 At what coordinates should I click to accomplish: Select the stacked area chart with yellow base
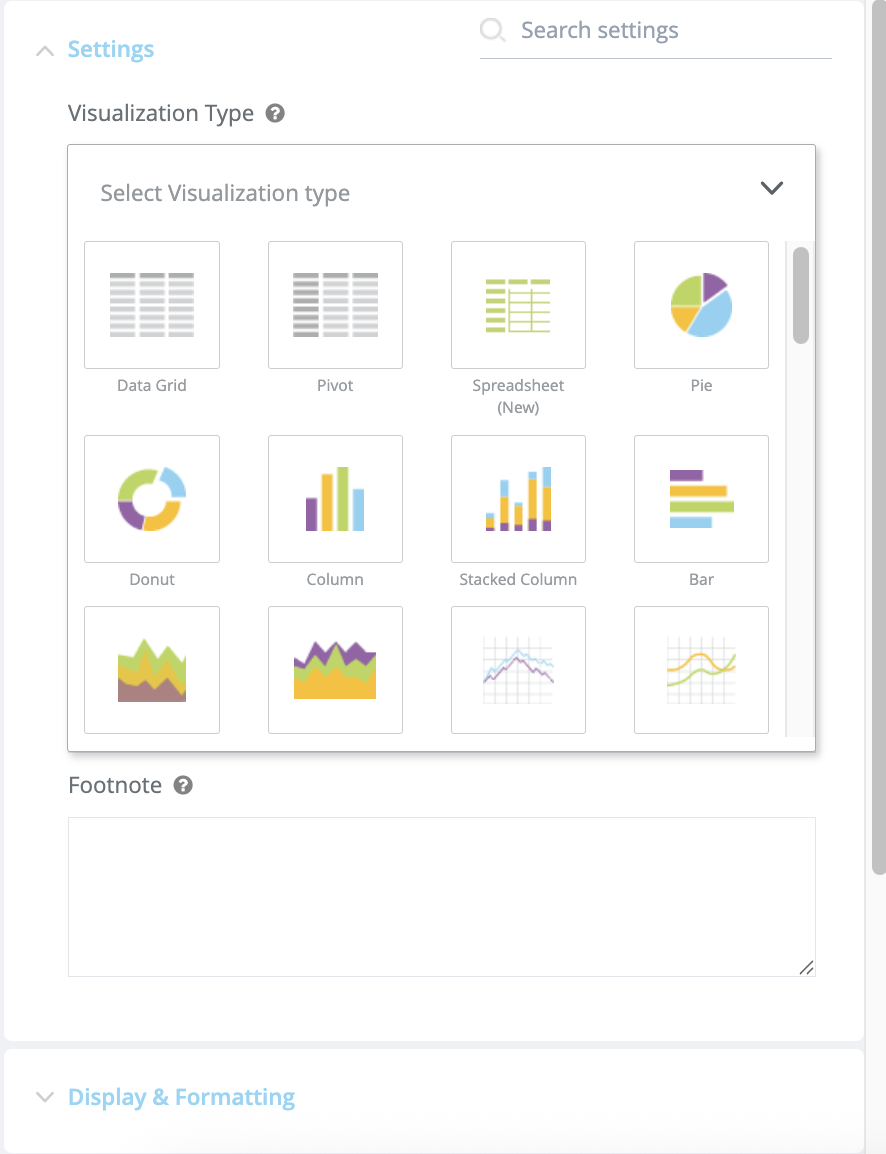pyautogui.click(x=335, y=670)
